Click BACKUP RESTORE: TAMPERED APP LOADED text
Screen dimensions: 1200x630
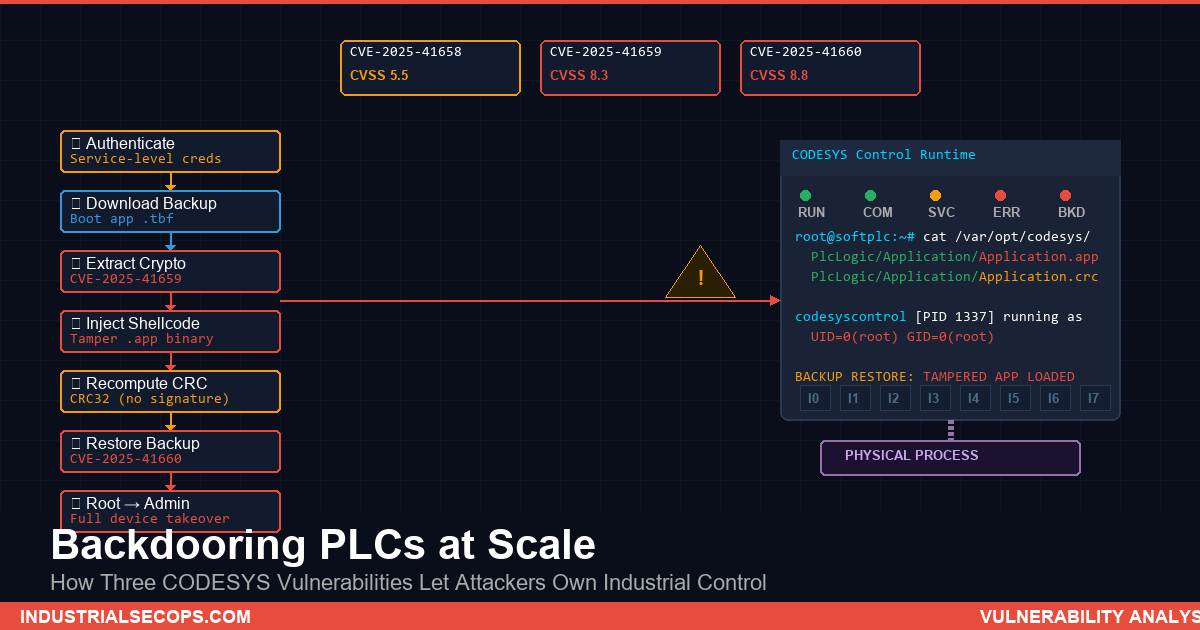(935, 377)
